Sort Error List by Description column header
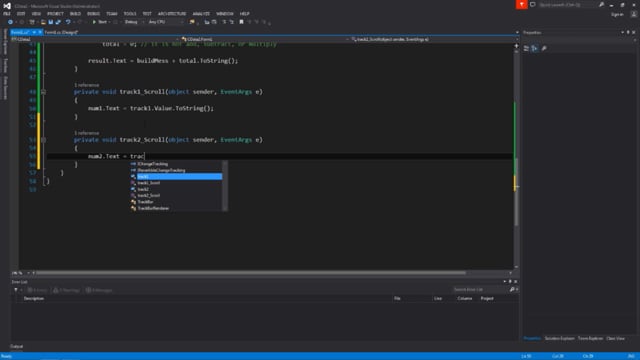 pyautogui.click(x=34, y=299)
